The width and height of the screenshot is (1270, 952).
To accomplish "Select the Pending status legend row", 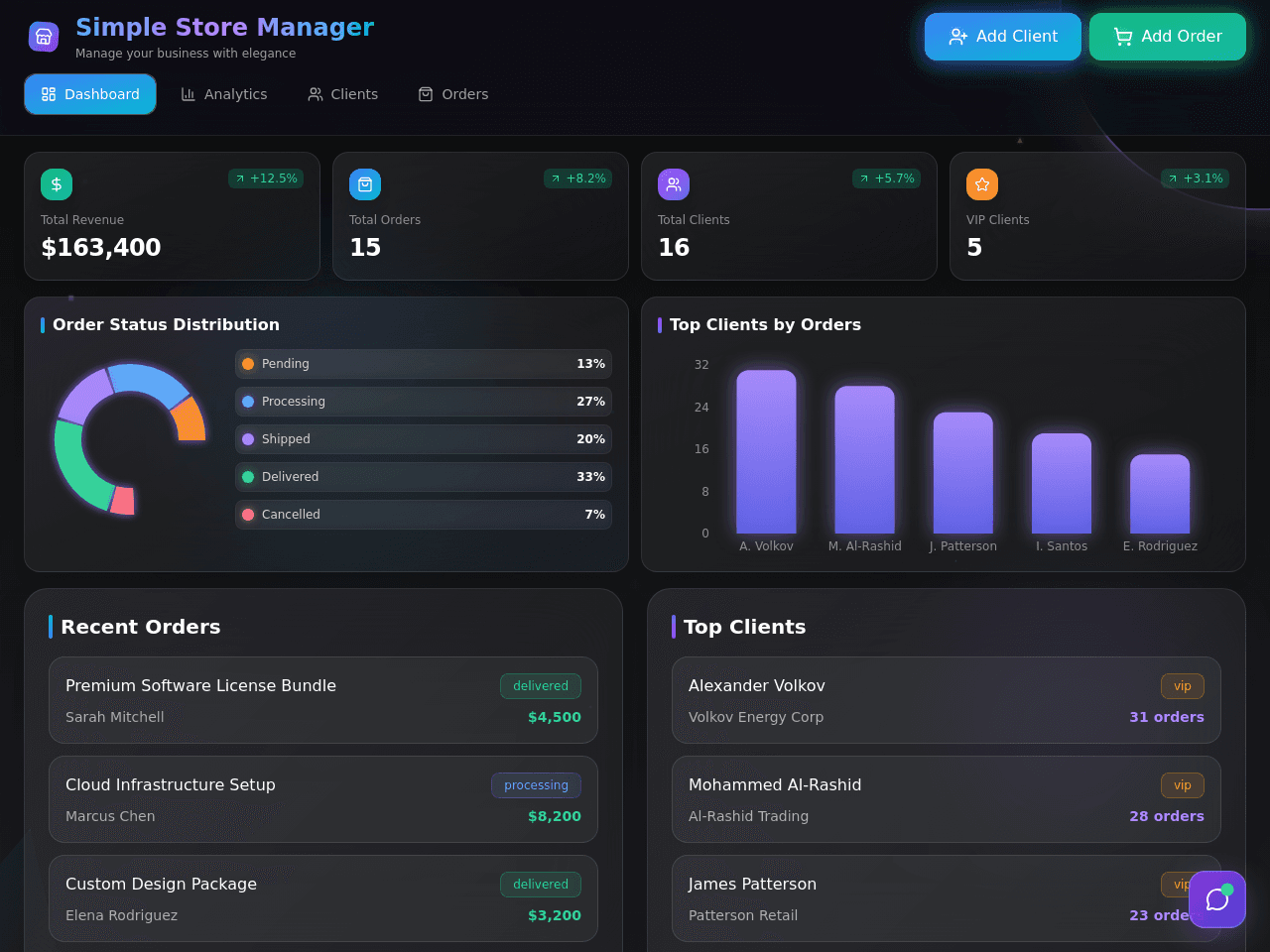I will [x=424, y=364].
